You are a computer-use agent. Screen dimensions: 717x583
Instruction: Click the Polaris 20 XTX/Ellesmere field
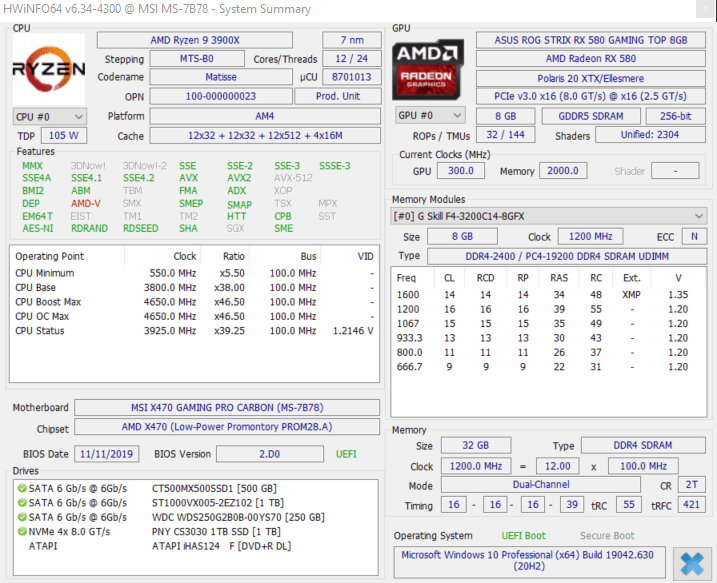click(x=591, y=78)
